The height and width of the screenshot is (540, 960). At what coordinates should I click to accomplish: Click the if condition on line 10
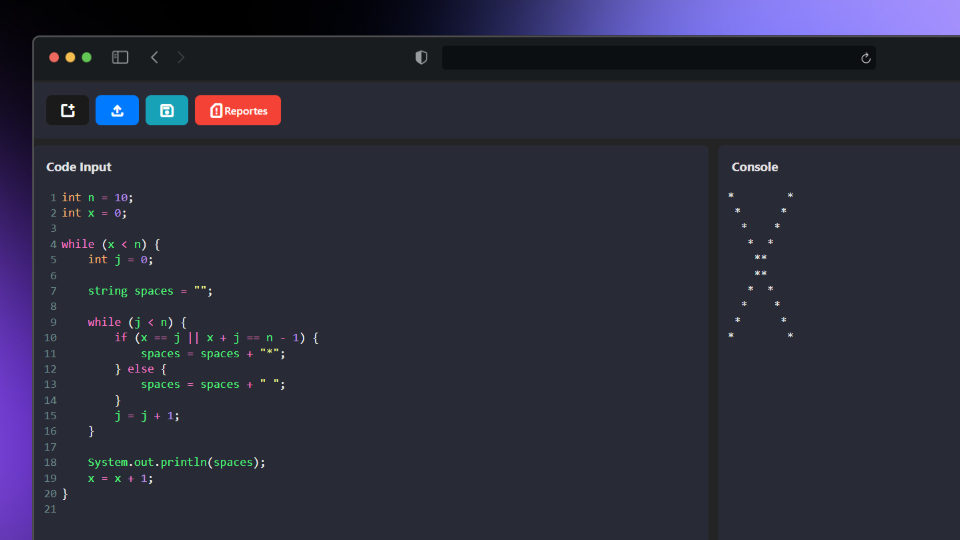[x=217, y=337]
